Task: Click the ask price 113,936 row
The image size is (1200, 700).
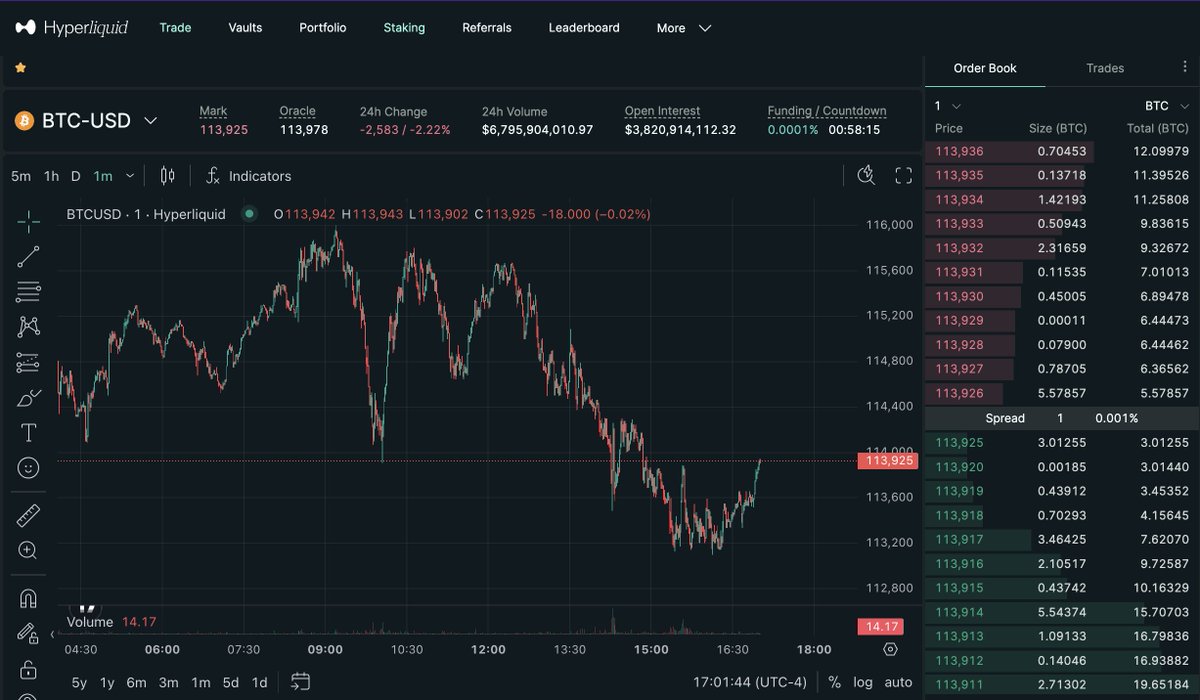Action: pos(1061,151)
